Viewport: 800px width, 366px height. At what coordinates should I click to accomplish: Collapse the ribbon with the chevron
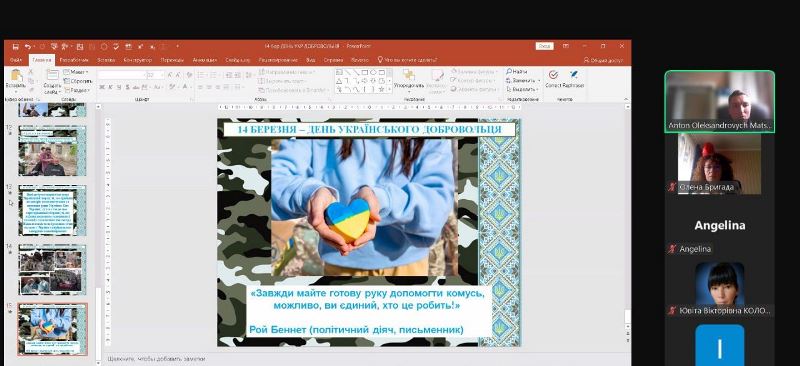pyautogui.click(x=626, y=99)
